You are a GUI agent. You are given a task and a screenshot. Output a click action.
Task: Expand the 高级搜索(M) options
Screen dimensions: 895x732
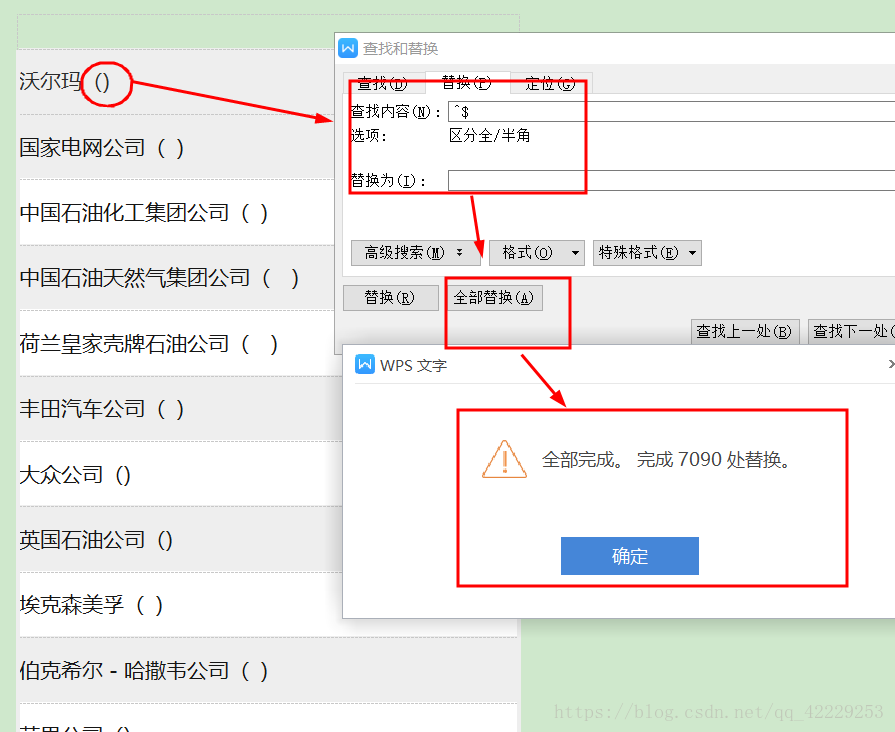[x=415, y=252]
